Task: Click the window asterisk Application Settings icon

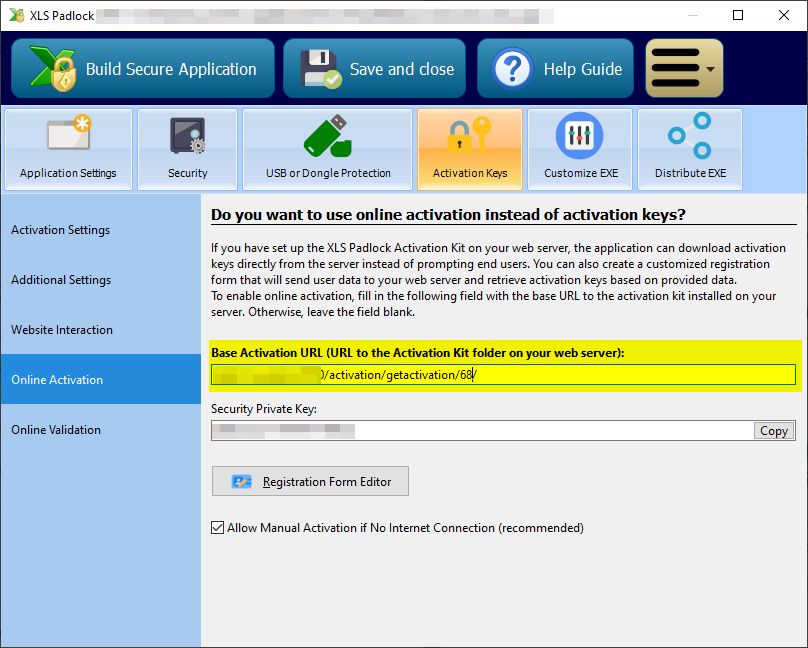Action: point(69,133)
